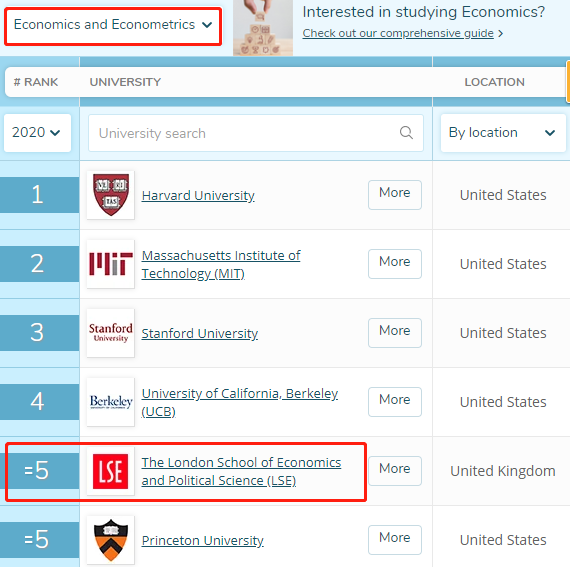Click the red LSE logo
Screen dimensions: 570x567
[x=111, y=471]
